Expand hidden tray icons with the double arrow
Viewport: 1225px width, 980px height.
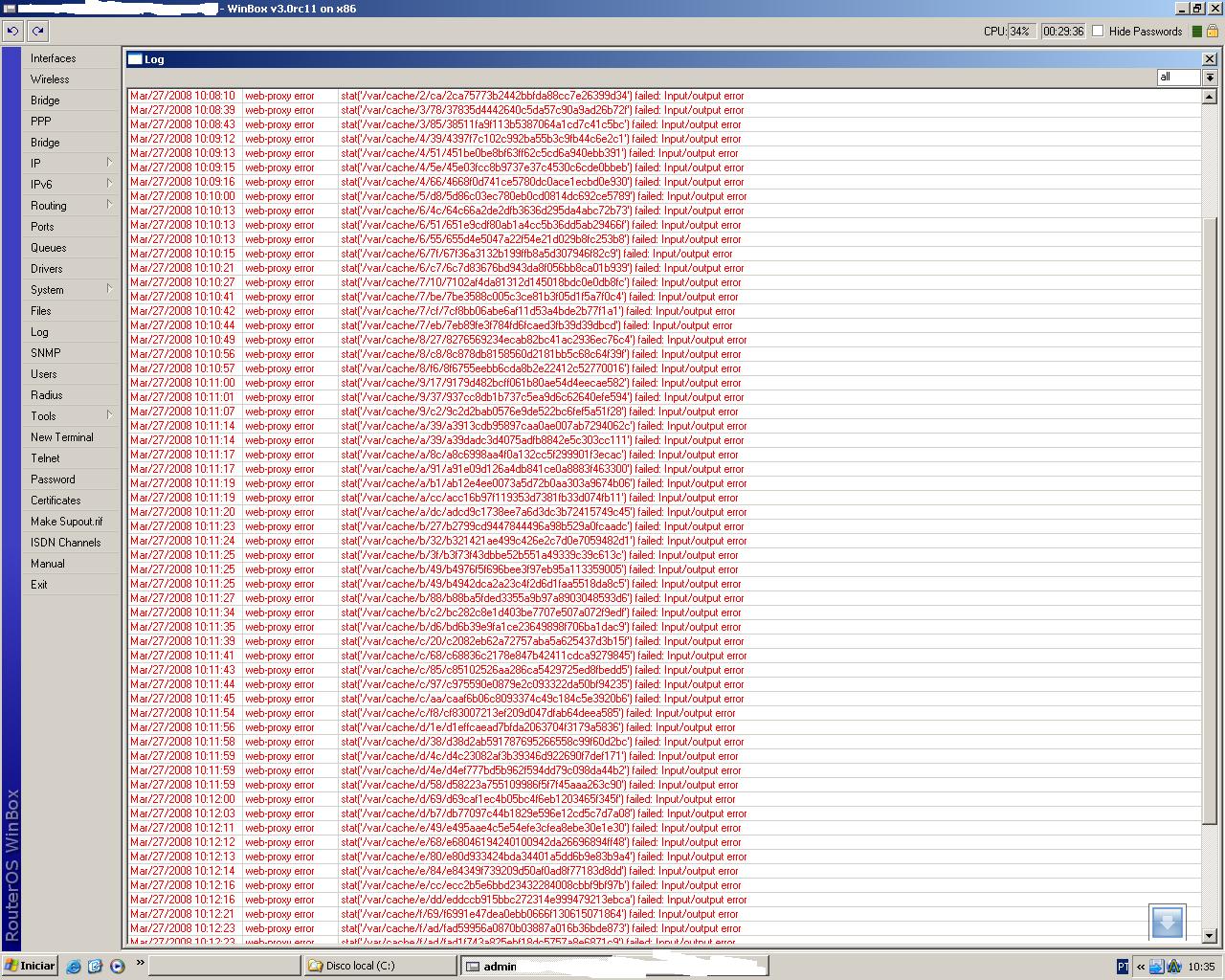(1140, 967)
